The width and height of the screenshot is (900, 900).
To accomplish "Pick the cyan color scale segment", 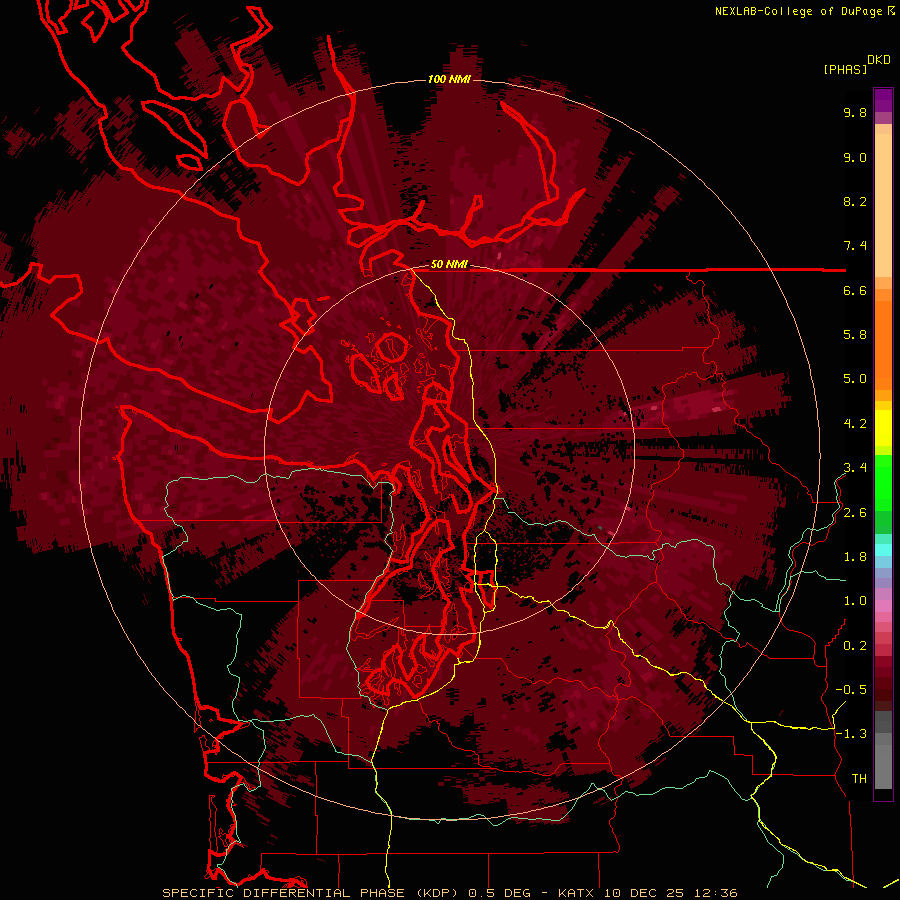I will click(x=883, y=550).
